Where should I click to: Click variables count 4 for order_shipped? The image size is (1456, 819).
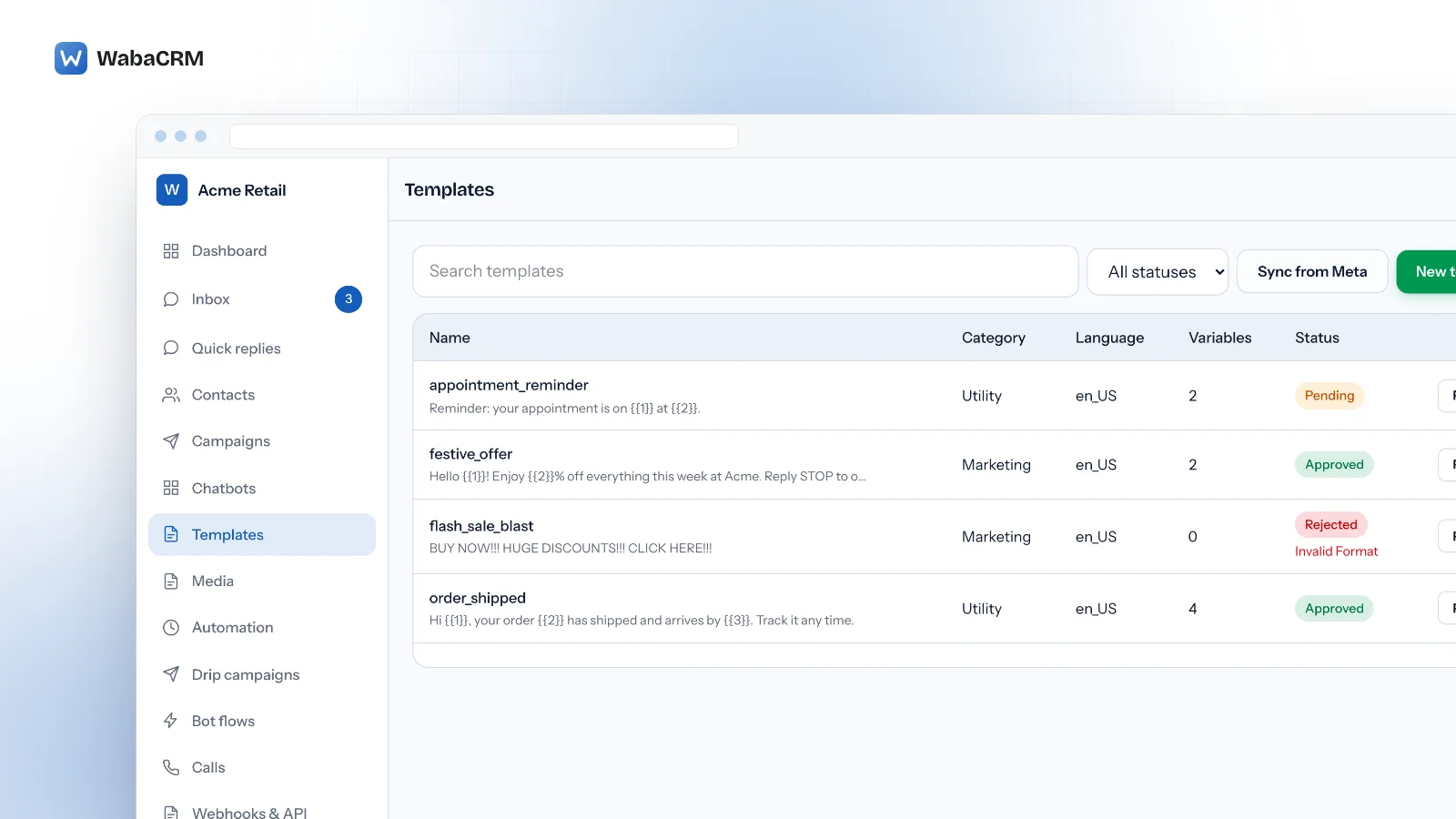(x=1192, y=609)
